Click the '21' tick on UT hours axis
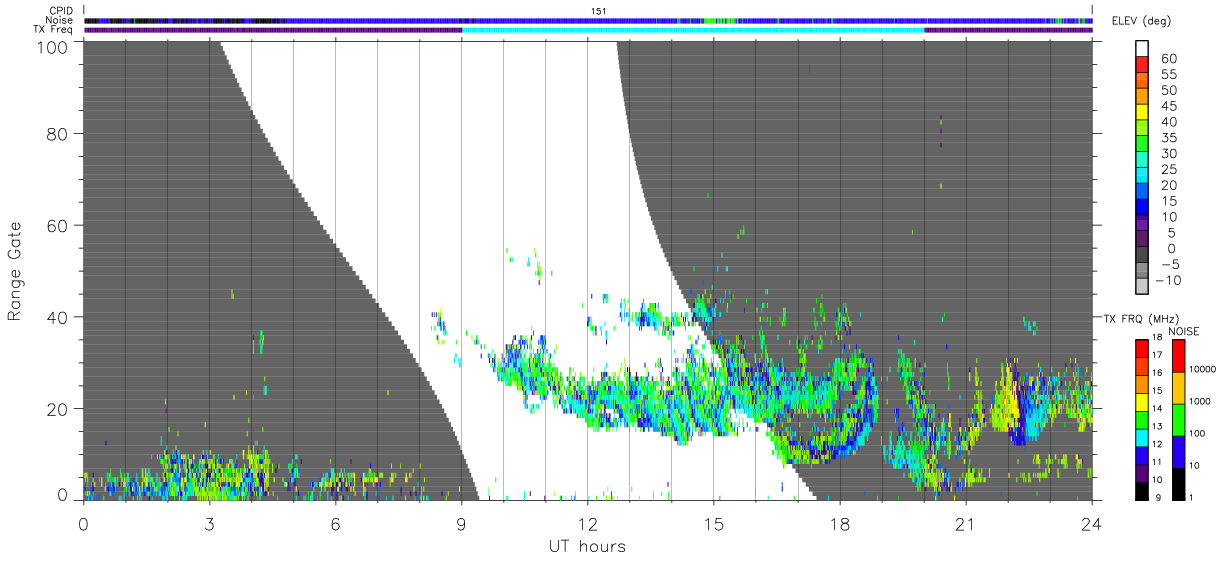The height and width of the screenshot is (567, 1228). (965, 525)
